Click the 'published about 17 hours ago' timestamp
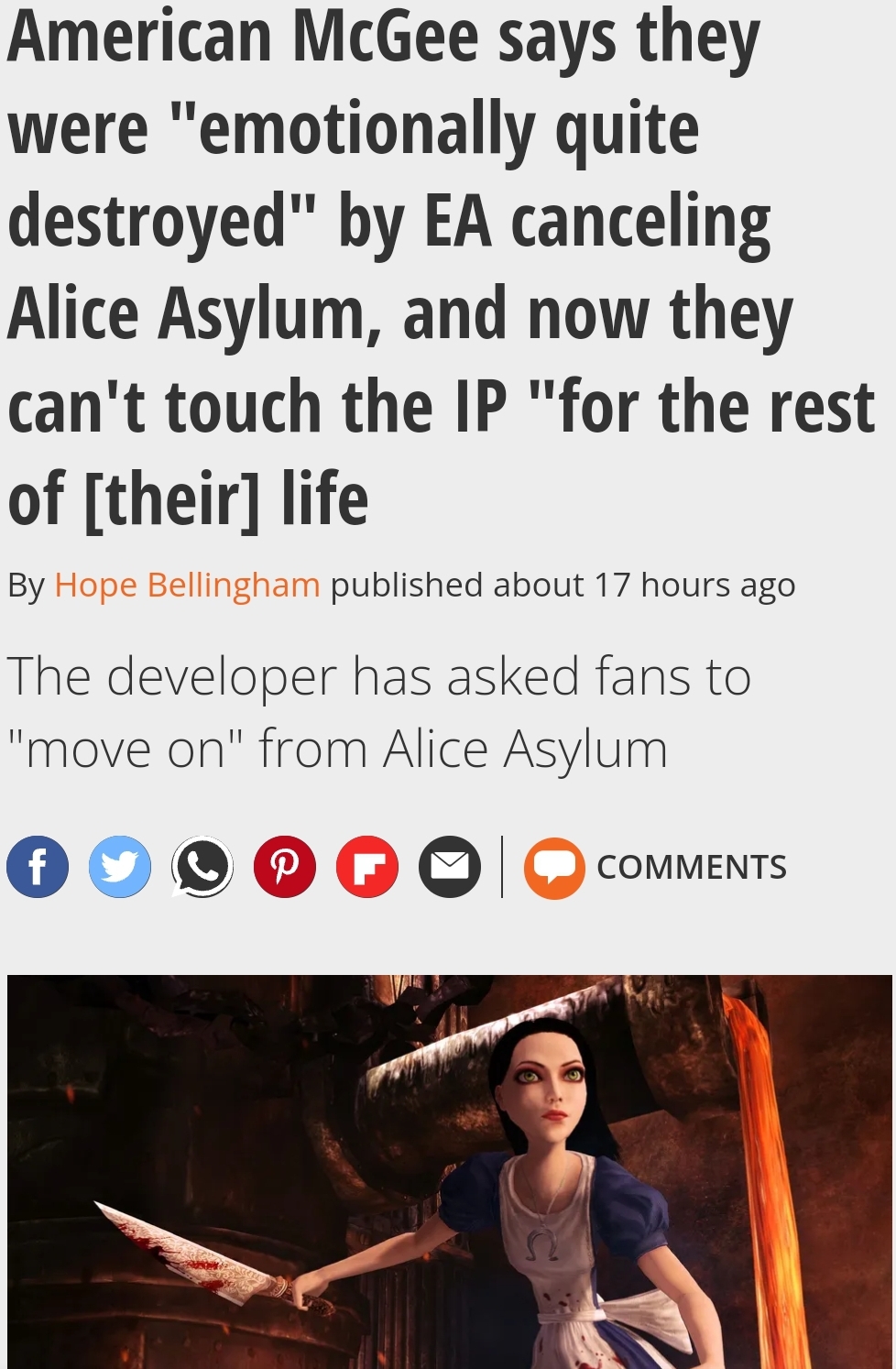Image resolution: width=896 pixels, height=1369 pixels. 563,586
